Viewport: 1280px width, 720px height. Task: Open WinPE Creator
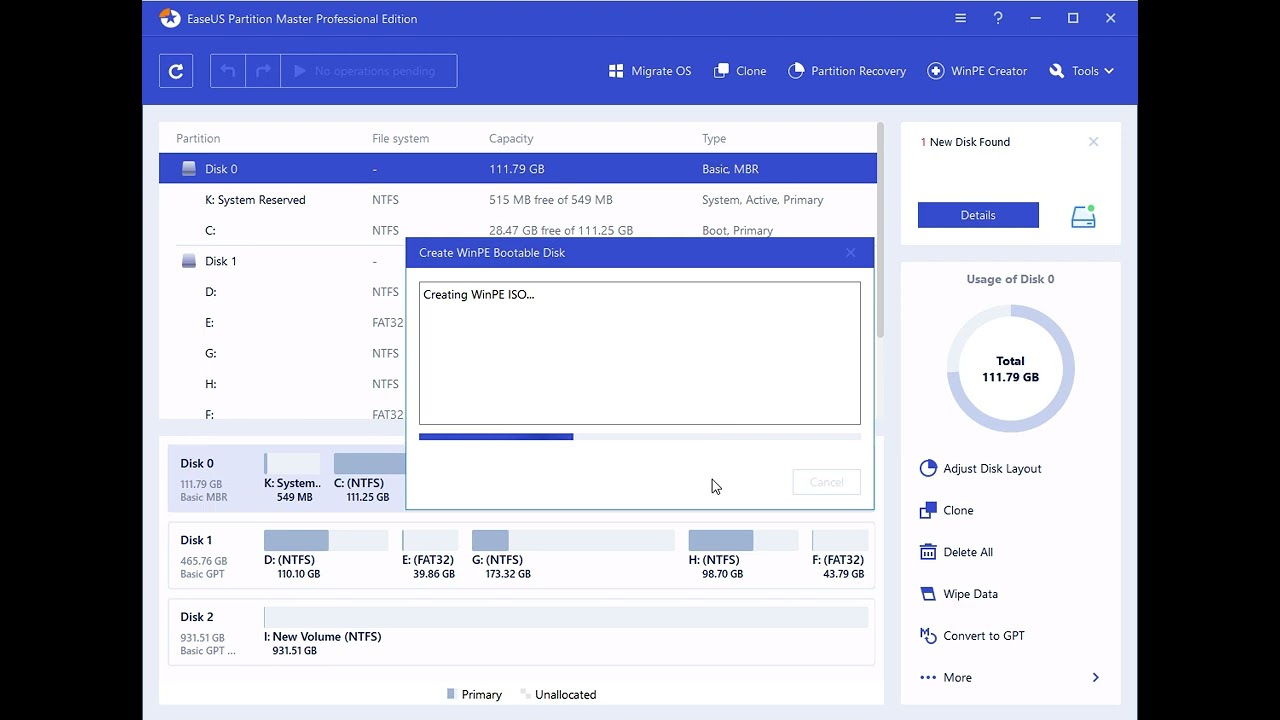[977, 71]
